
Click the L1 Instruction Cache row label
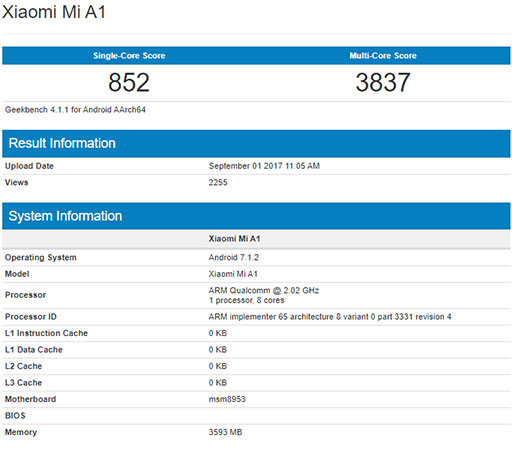pyautogui.click(x=46, y=333)
